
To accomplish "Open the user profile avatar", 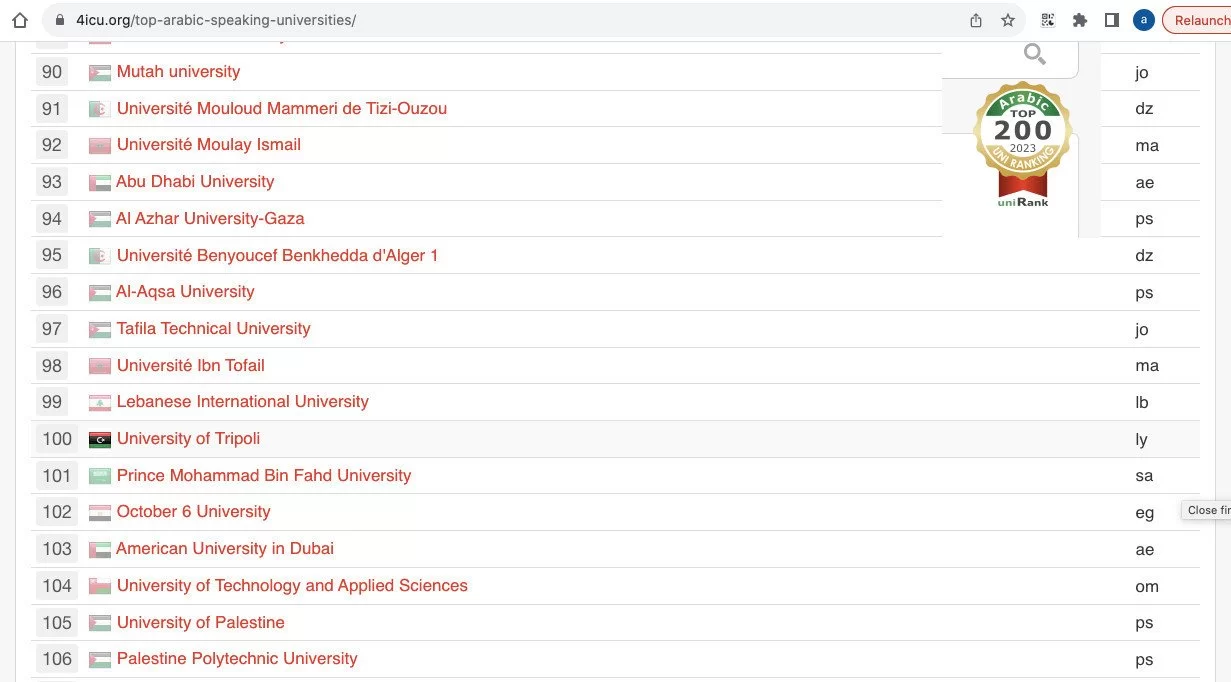I will (1143, 20).
